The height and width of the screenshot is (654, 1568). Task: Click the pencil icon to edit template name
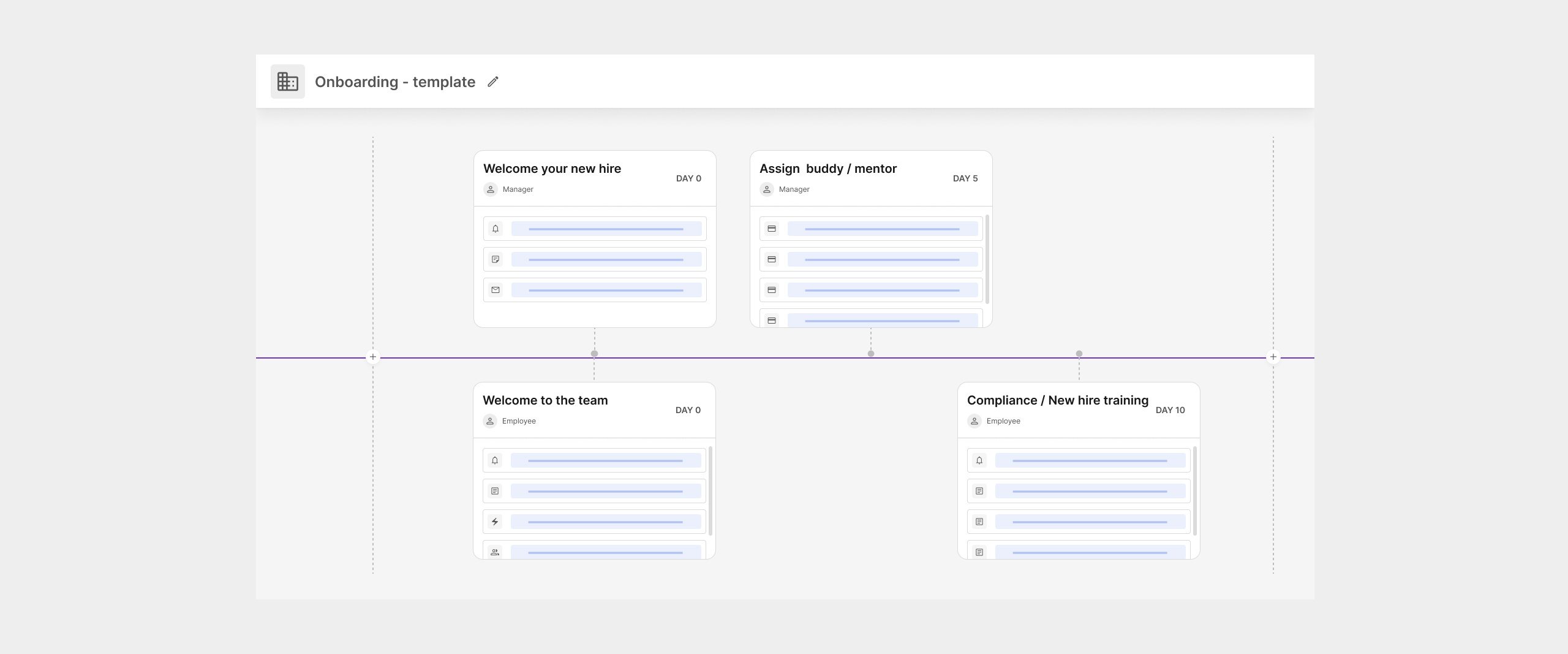[x=493, y=82]
